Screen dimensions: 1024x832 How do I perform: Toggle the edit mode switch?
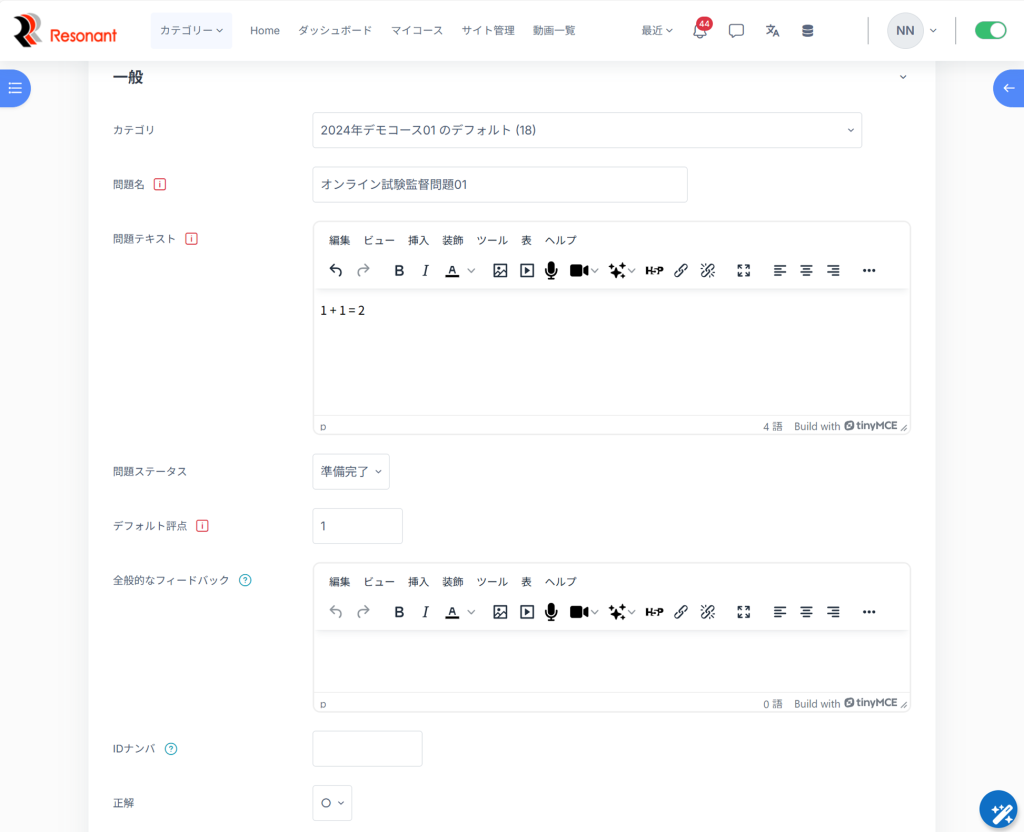coord(990,31)
